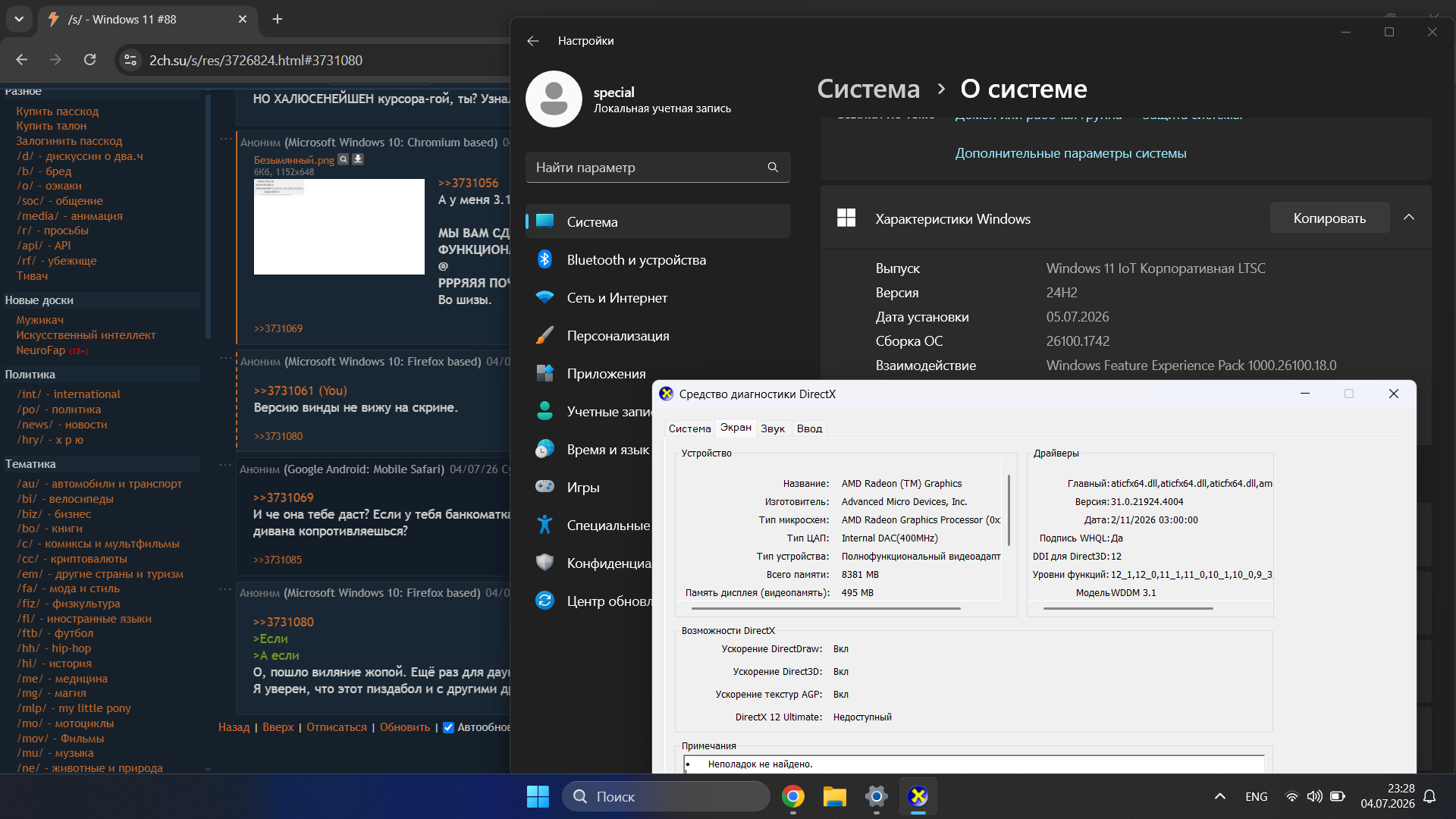Focus the Найти параметр search field

658,167
